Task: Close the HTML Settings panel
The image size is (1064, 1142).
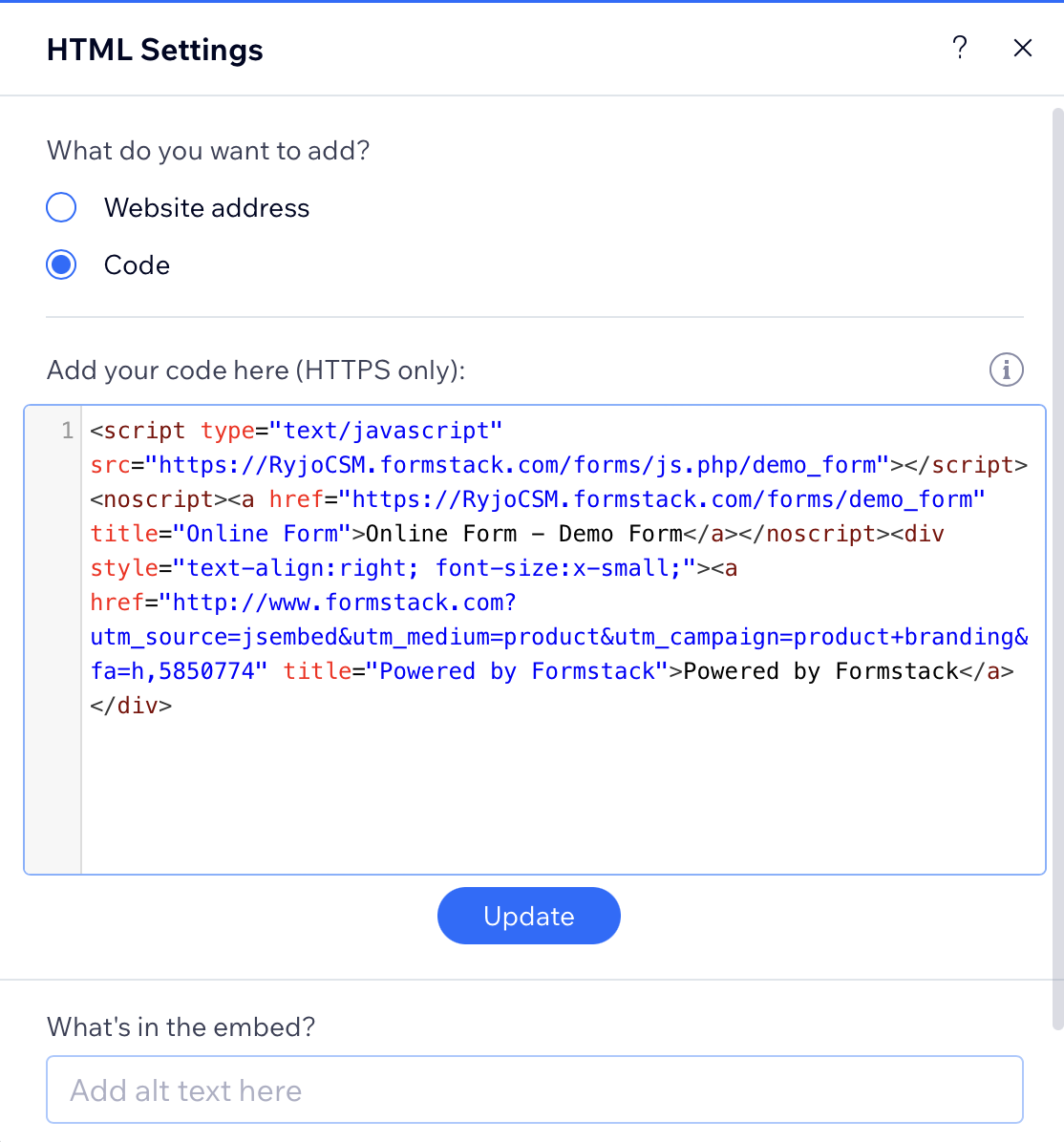Action: tap(1022, 48)
